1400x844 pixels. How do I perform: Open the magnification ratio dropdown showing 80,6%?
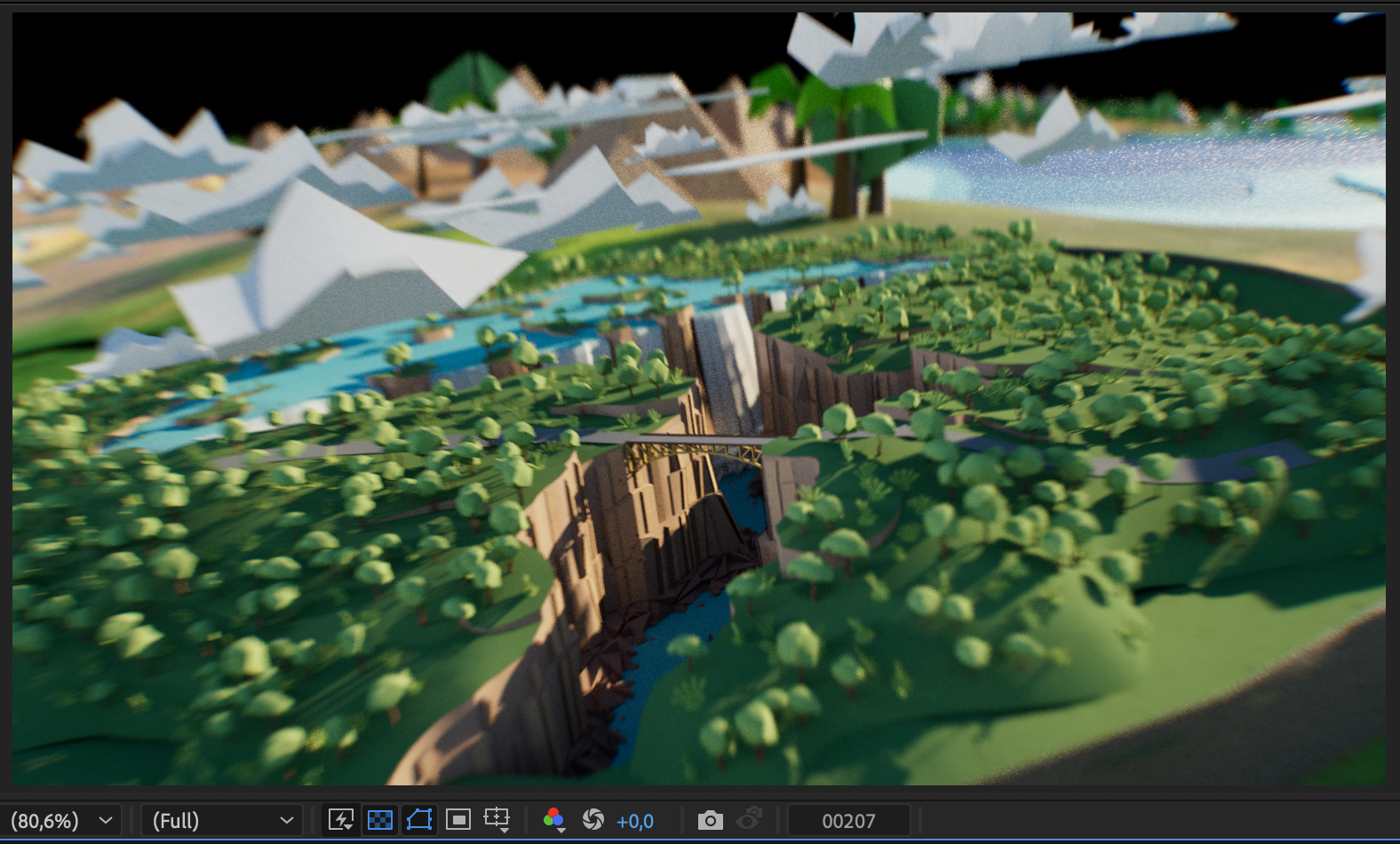[60, 820]
